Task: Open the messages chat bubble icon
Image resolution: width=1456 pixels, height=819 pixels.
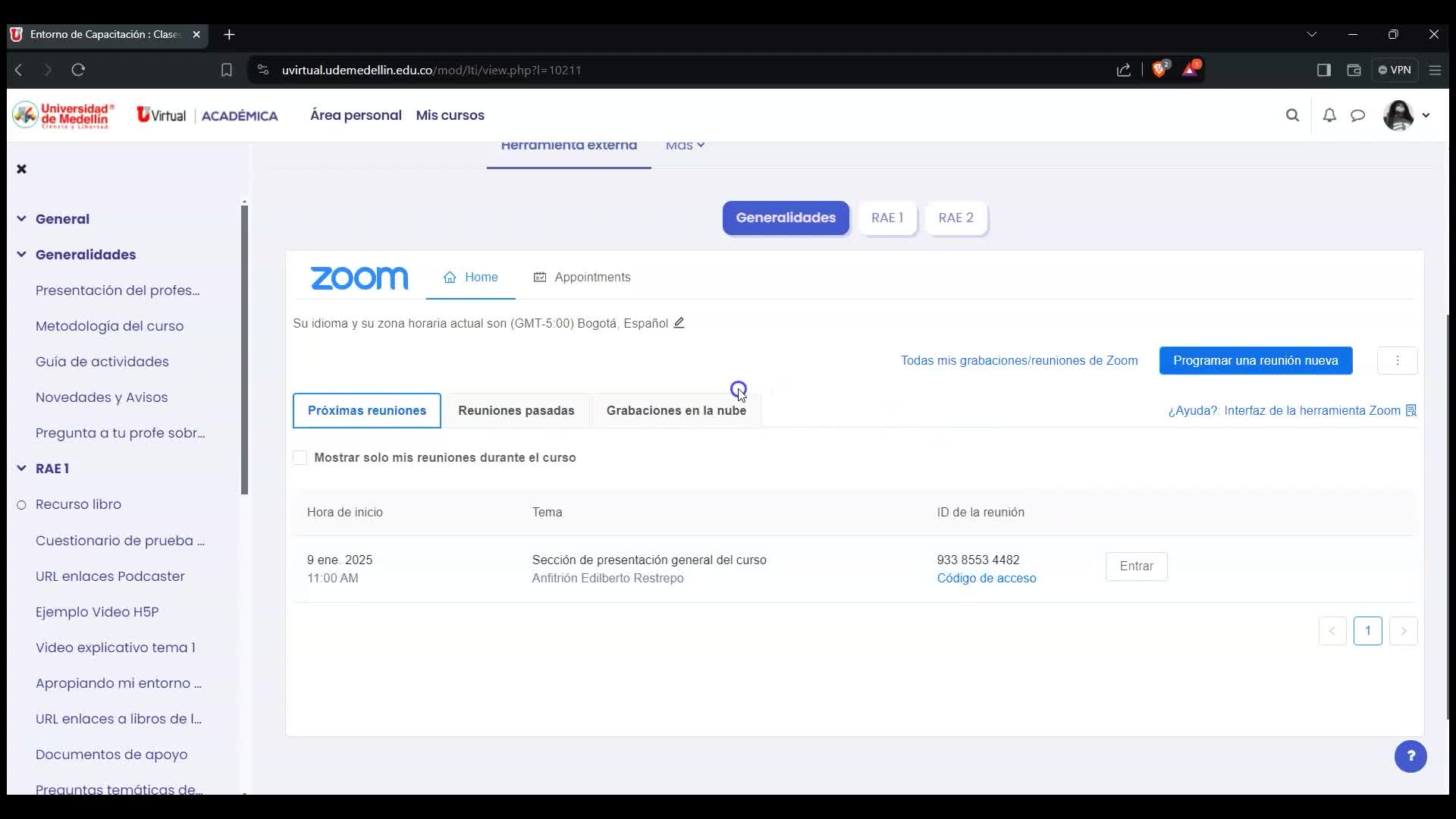Action: pyautogui.click(x=1357, y=115)
